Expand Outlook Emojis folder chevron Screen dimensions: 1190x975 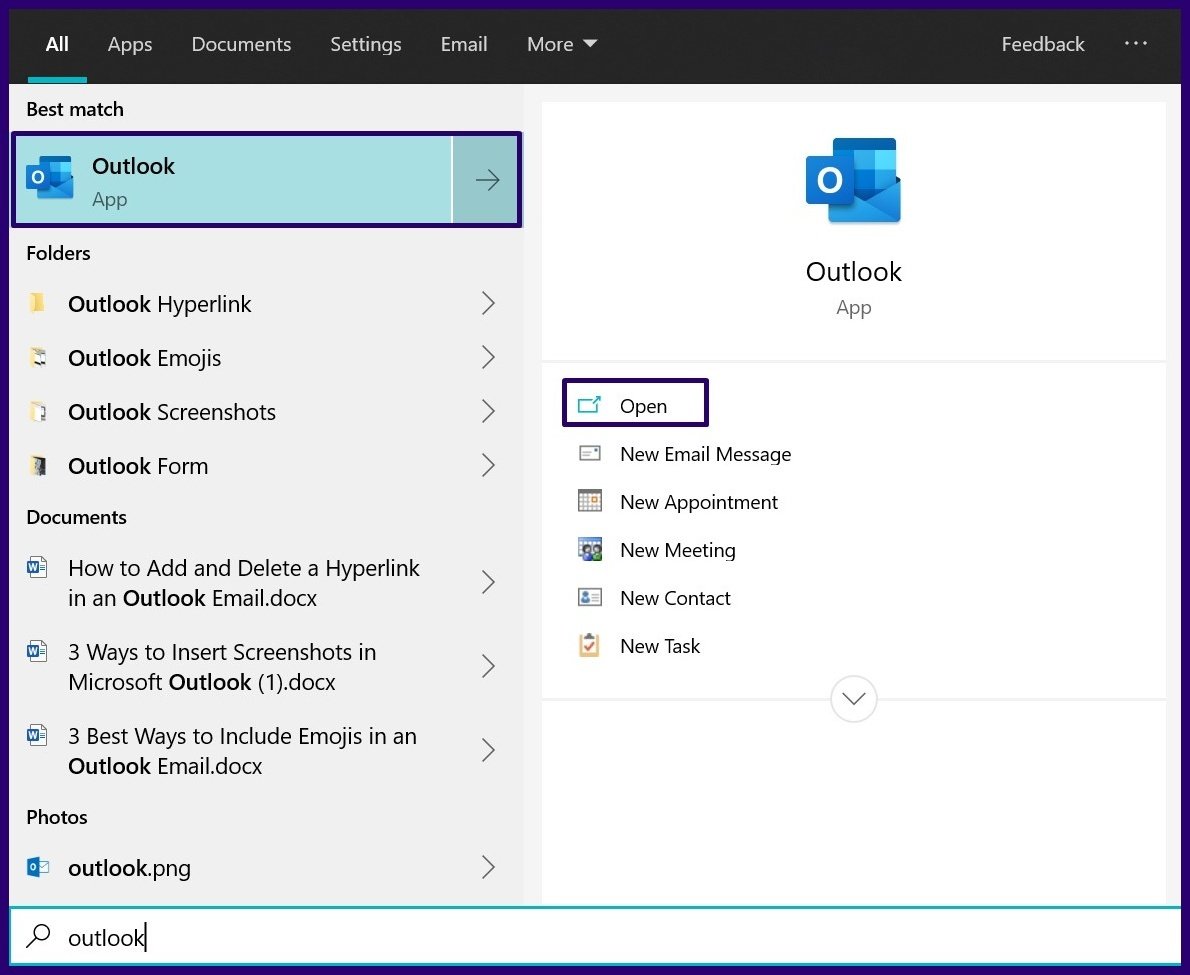click(488, 357)
